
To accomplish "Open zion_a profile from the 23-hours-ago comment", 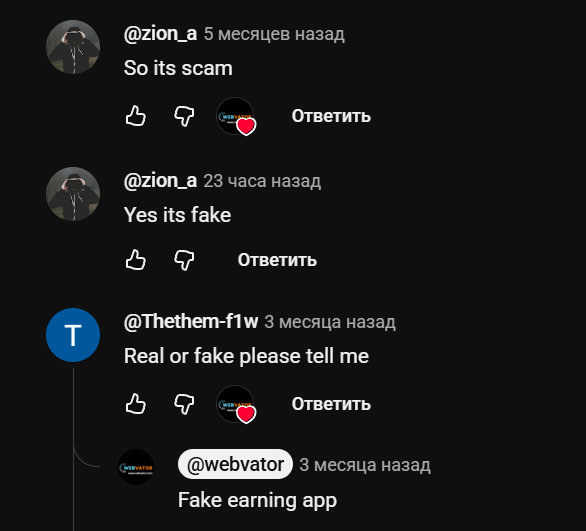I will coord(160,181).
